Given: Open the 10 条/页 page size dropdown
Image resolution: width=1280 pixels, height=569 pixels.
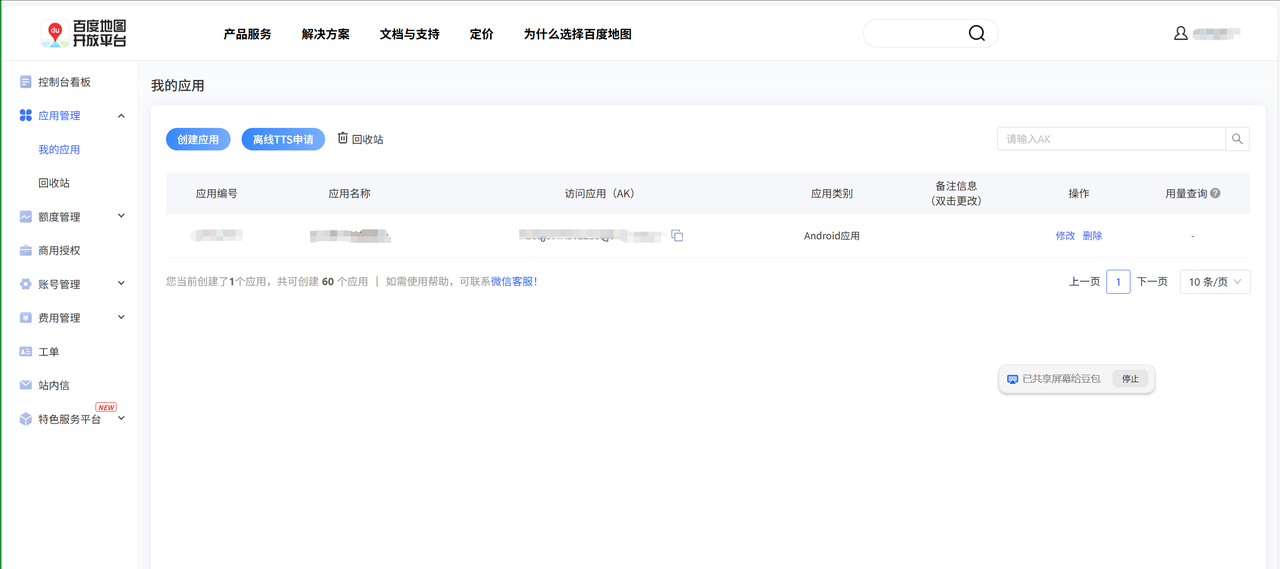Looking at the screenshot, I should tap(1215, 282).
